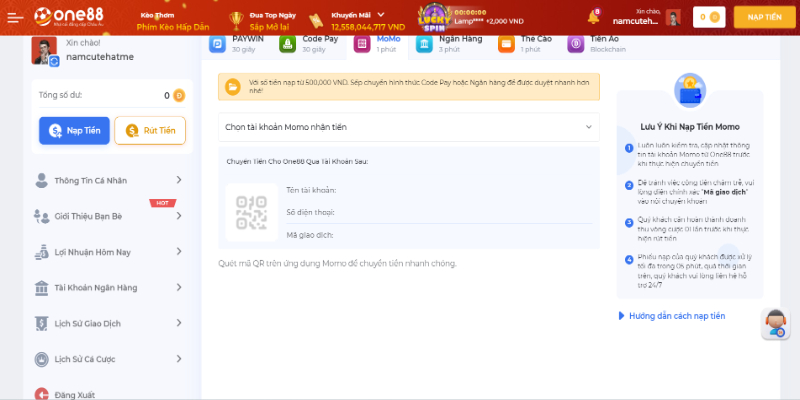Open the live support agent icon

(x=776, y=324)
